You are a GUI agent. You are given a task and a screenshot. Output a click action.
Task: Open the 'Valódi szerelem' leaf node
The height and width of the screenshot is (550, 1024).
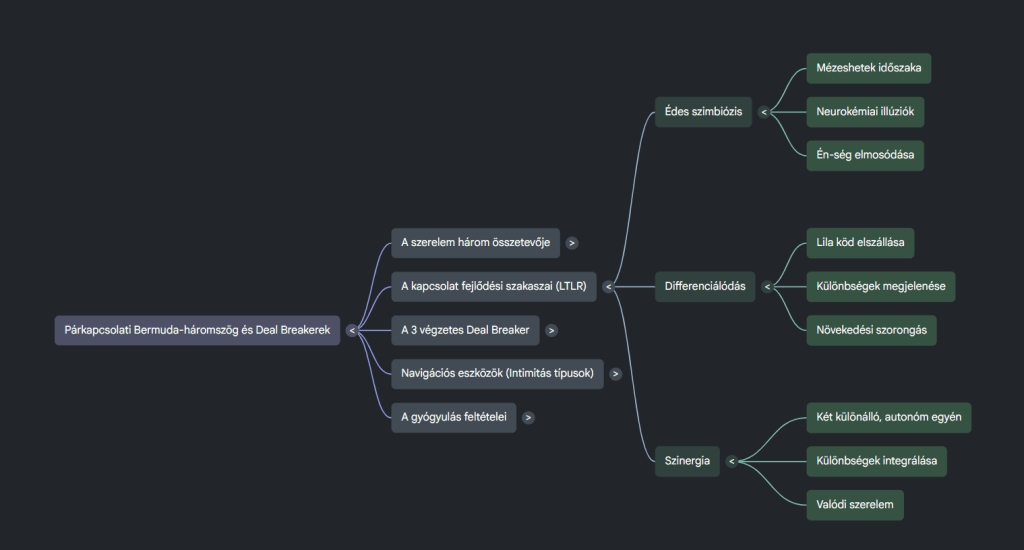[x=854, y=504]
